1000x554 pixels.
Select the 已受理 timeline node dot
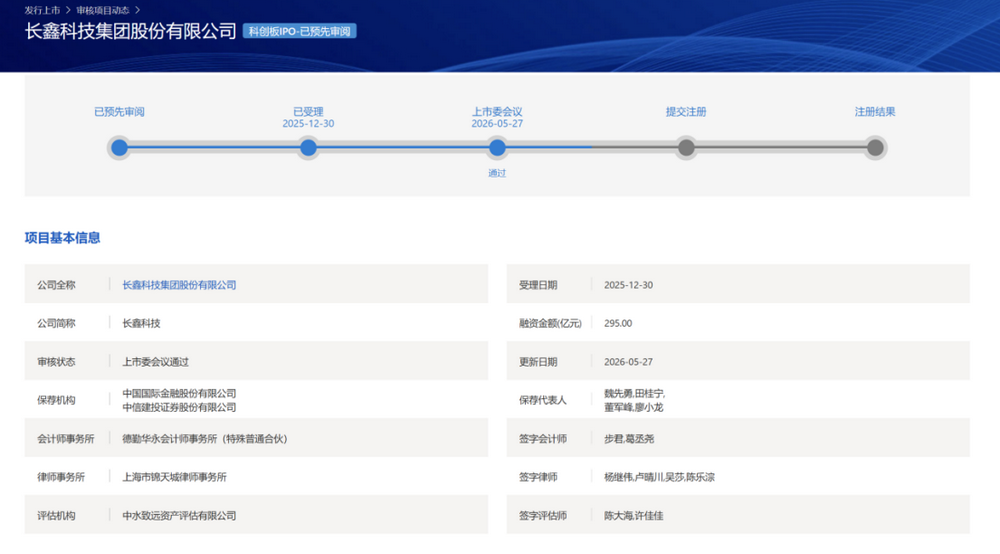308,148
